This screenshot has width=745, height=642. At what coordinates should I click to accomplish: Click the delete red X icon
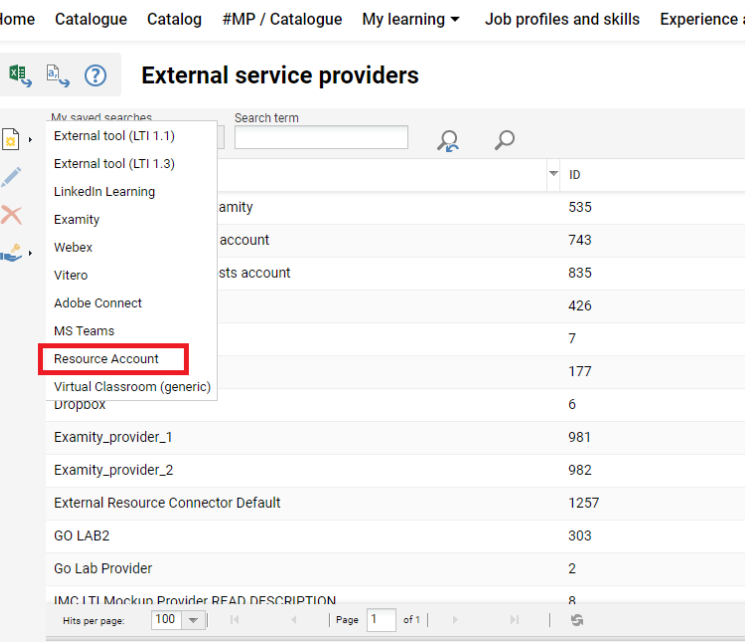click(x=11, y=215)
